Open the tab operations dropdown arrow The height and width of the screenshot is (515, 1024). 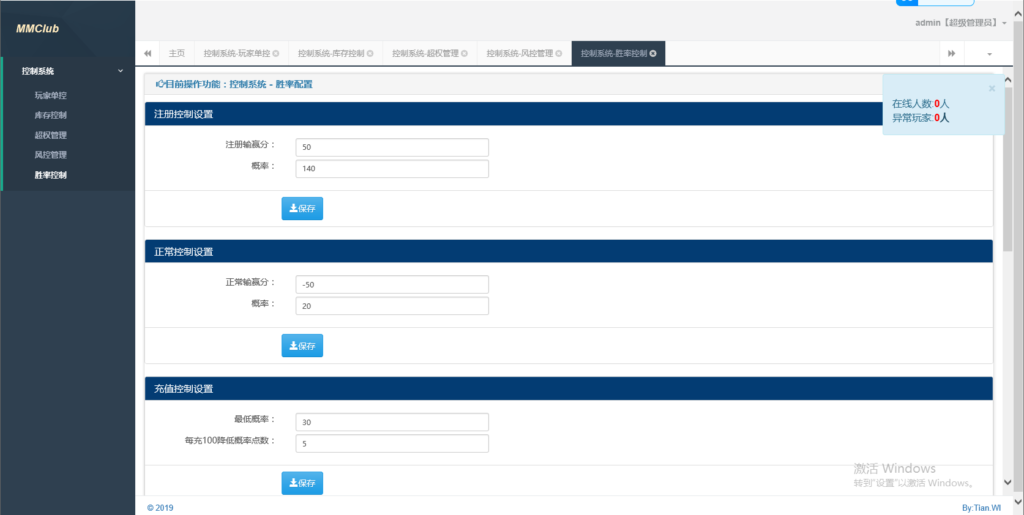989,53
